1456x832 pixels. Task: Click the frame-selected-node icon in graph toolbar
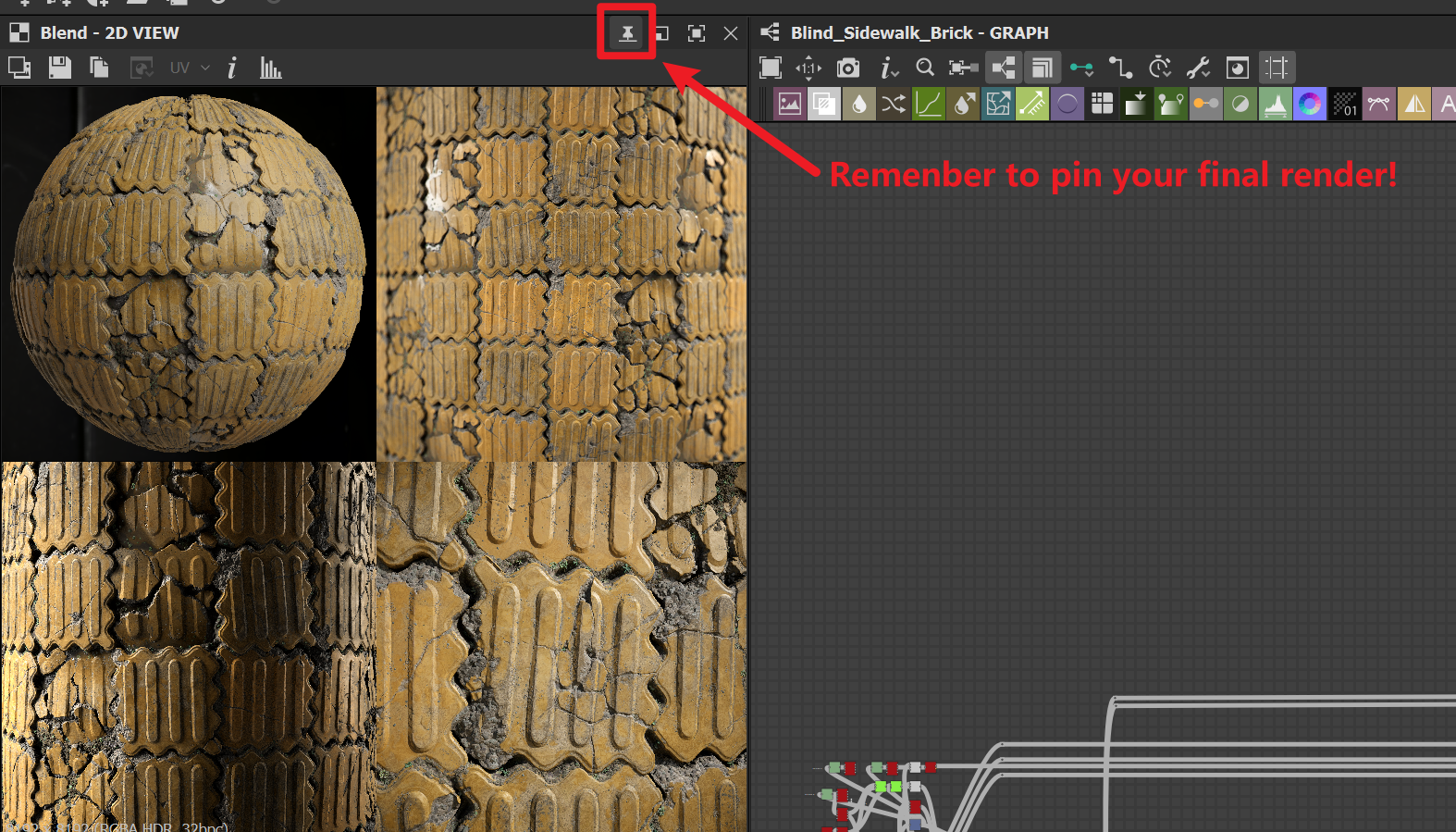[964, 68]
